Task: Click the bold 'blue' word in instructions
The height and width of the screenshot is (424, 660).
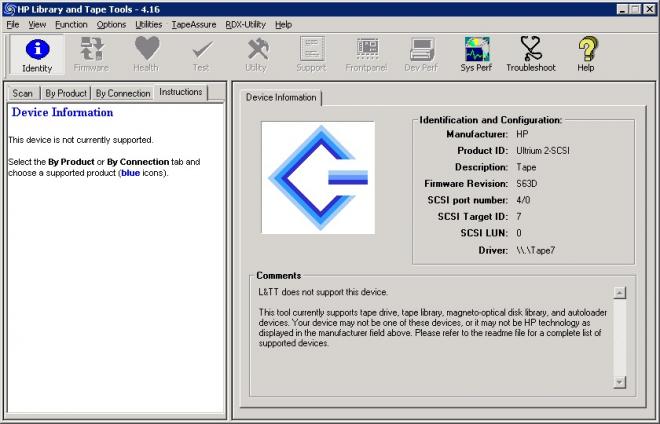Action: (130, 173)
